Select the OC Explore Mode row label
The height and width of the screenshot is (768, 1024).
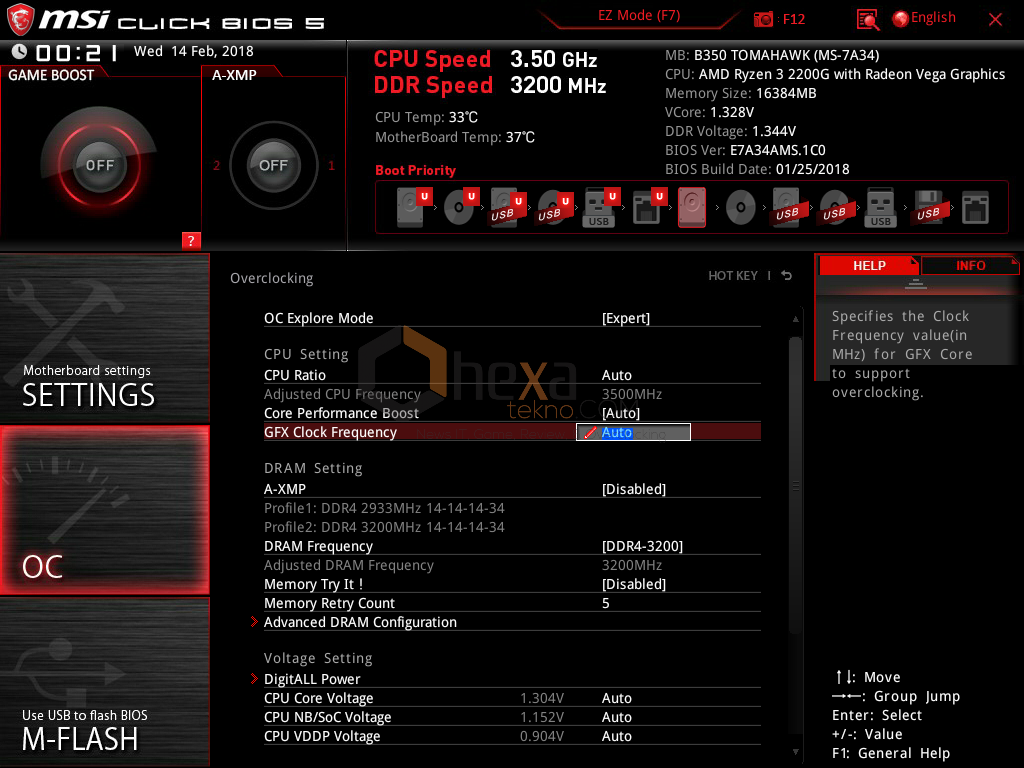point(319,318)
